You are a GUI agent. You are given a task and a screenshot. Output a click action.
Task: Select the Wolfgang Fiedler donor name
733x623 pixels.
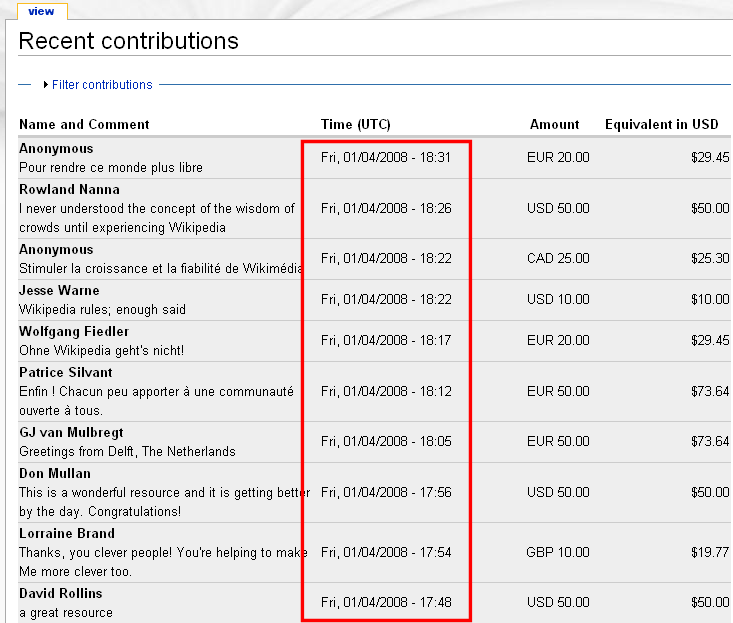(74, 331)
